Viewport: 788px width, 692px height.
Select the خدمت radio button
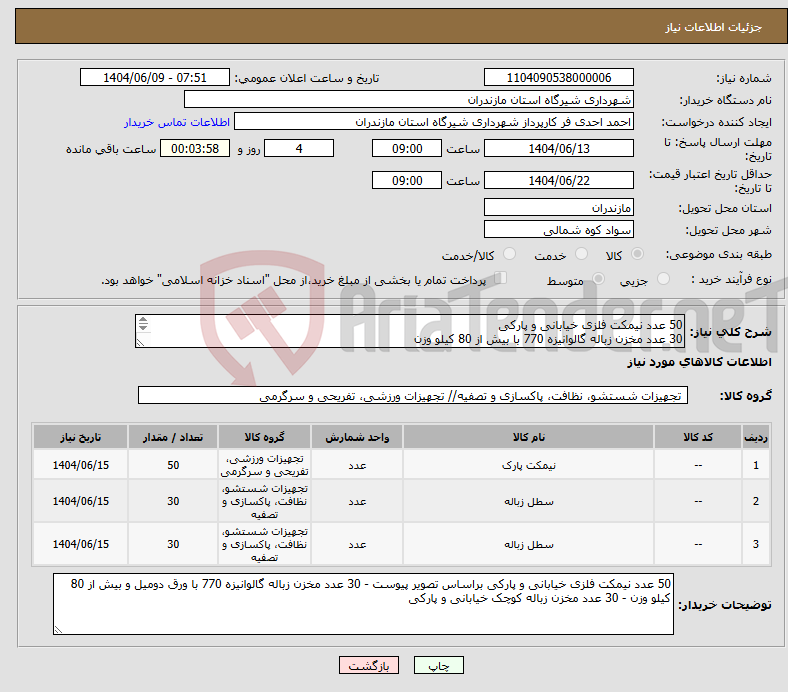[581, 254]
